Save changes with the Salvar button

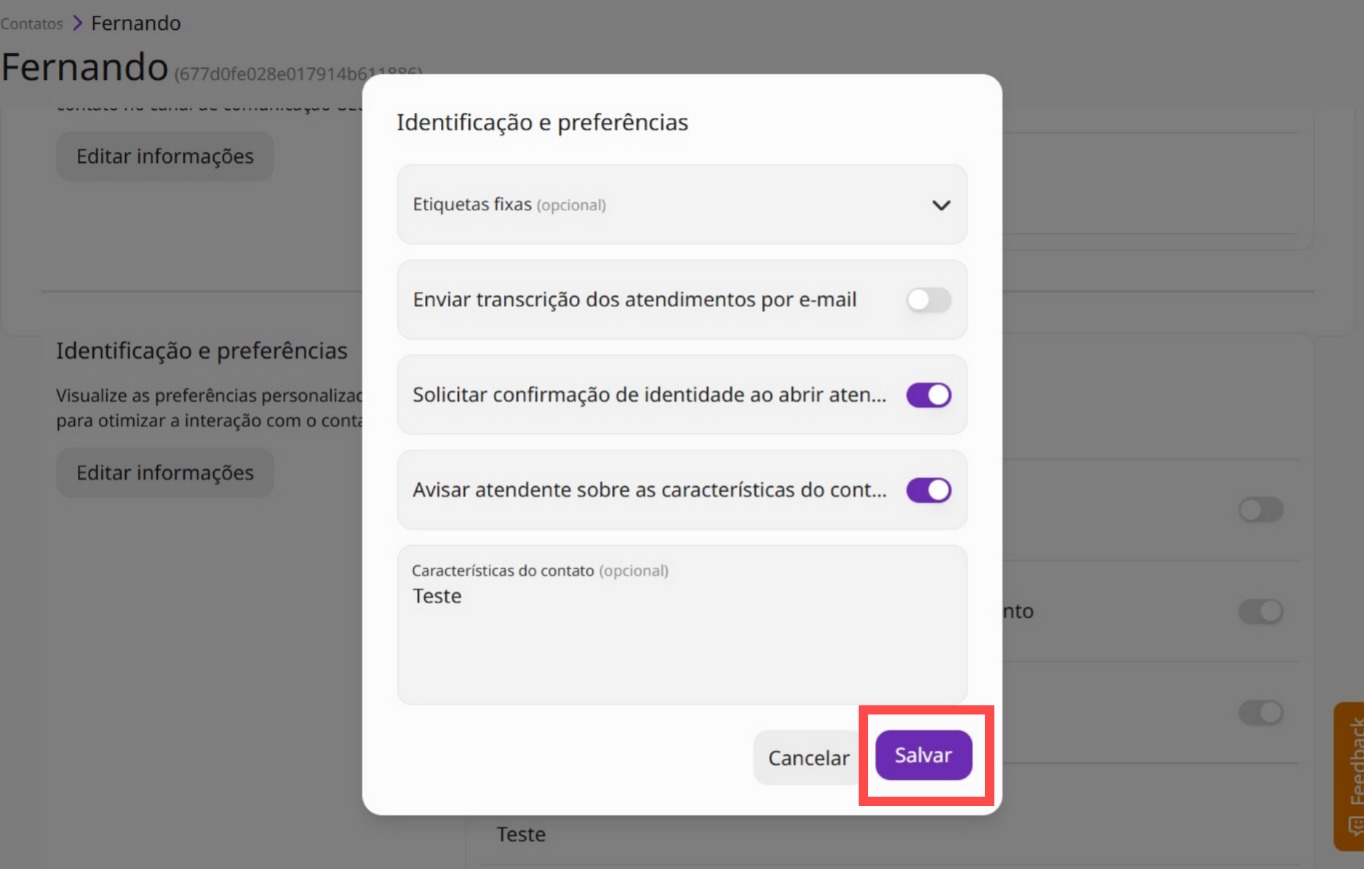(923, 755)
